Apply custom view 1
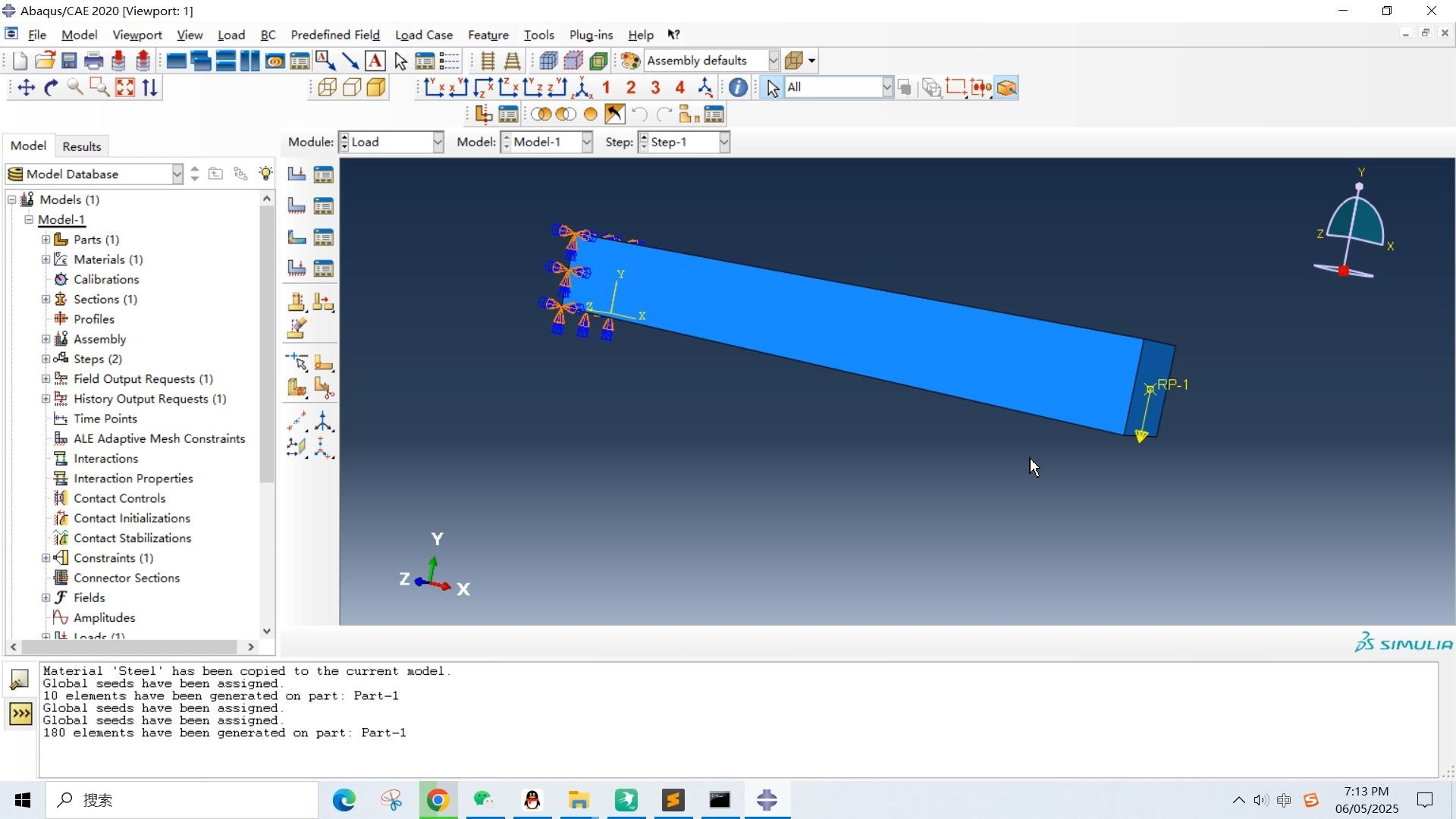This screenshot has height=819, width=1456. 606,88
